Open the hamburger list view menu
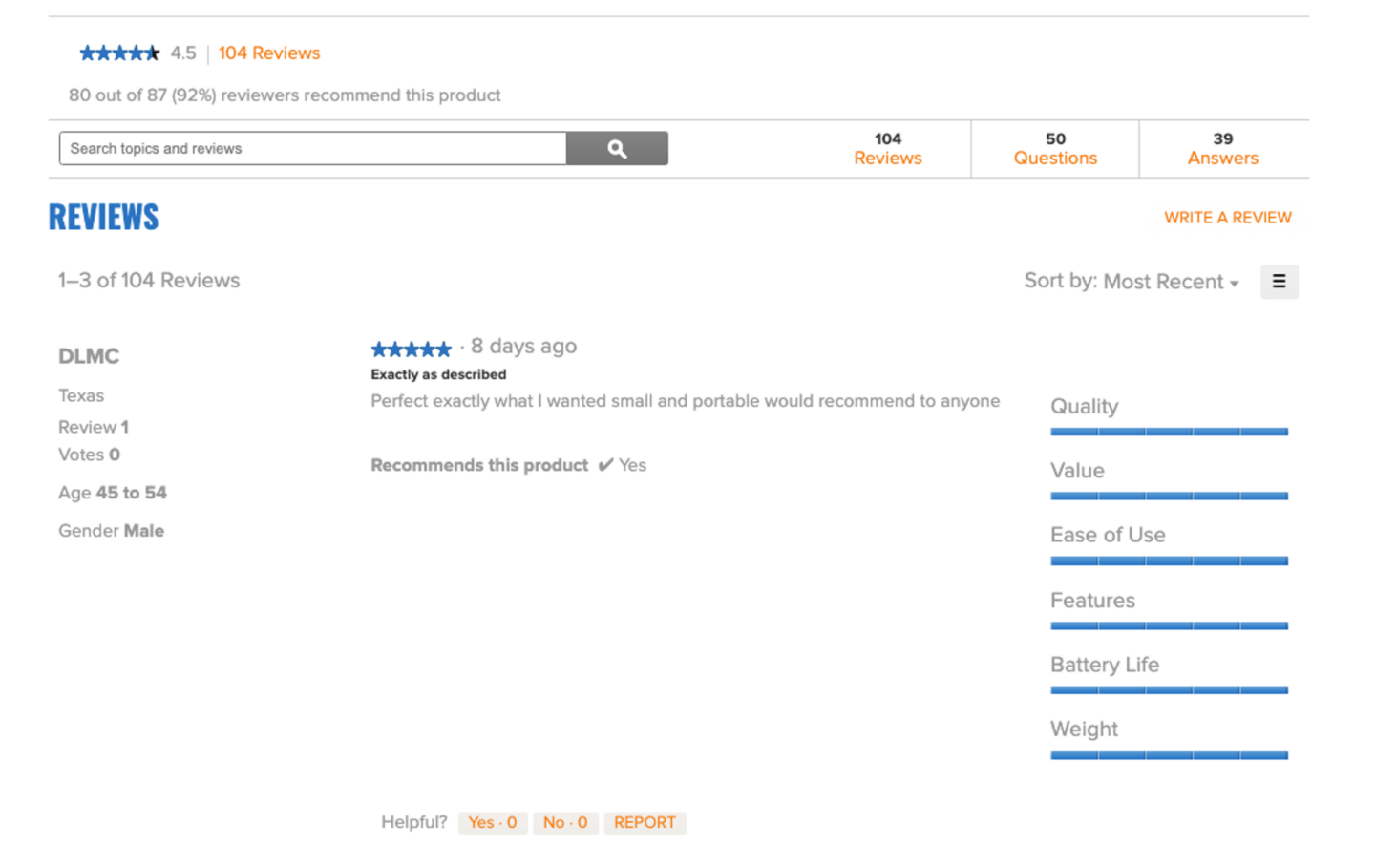 1279,282
